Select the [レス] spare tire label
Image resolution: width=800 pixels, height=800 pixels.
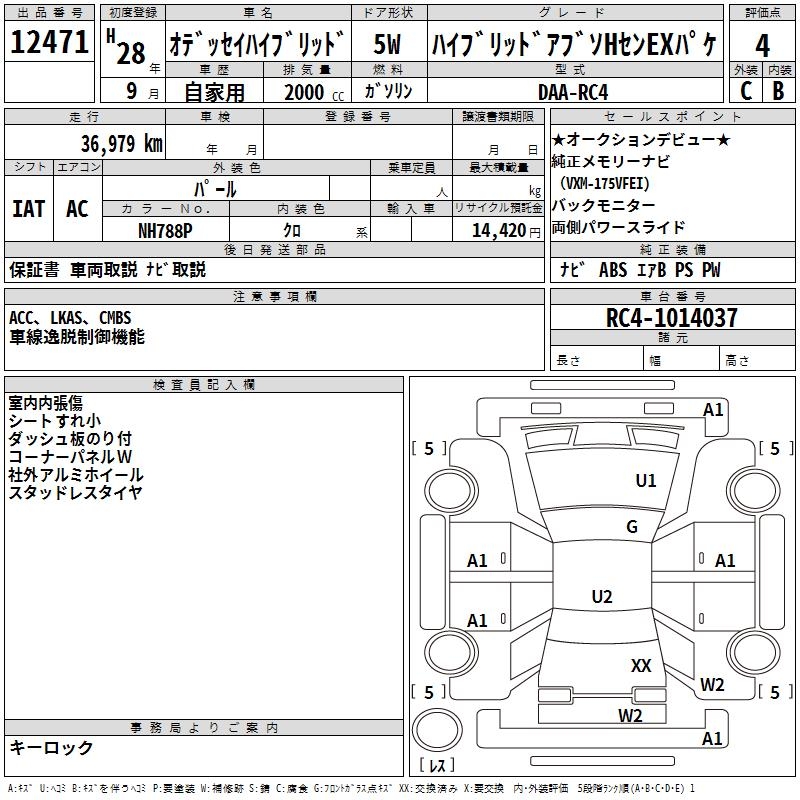437,765
